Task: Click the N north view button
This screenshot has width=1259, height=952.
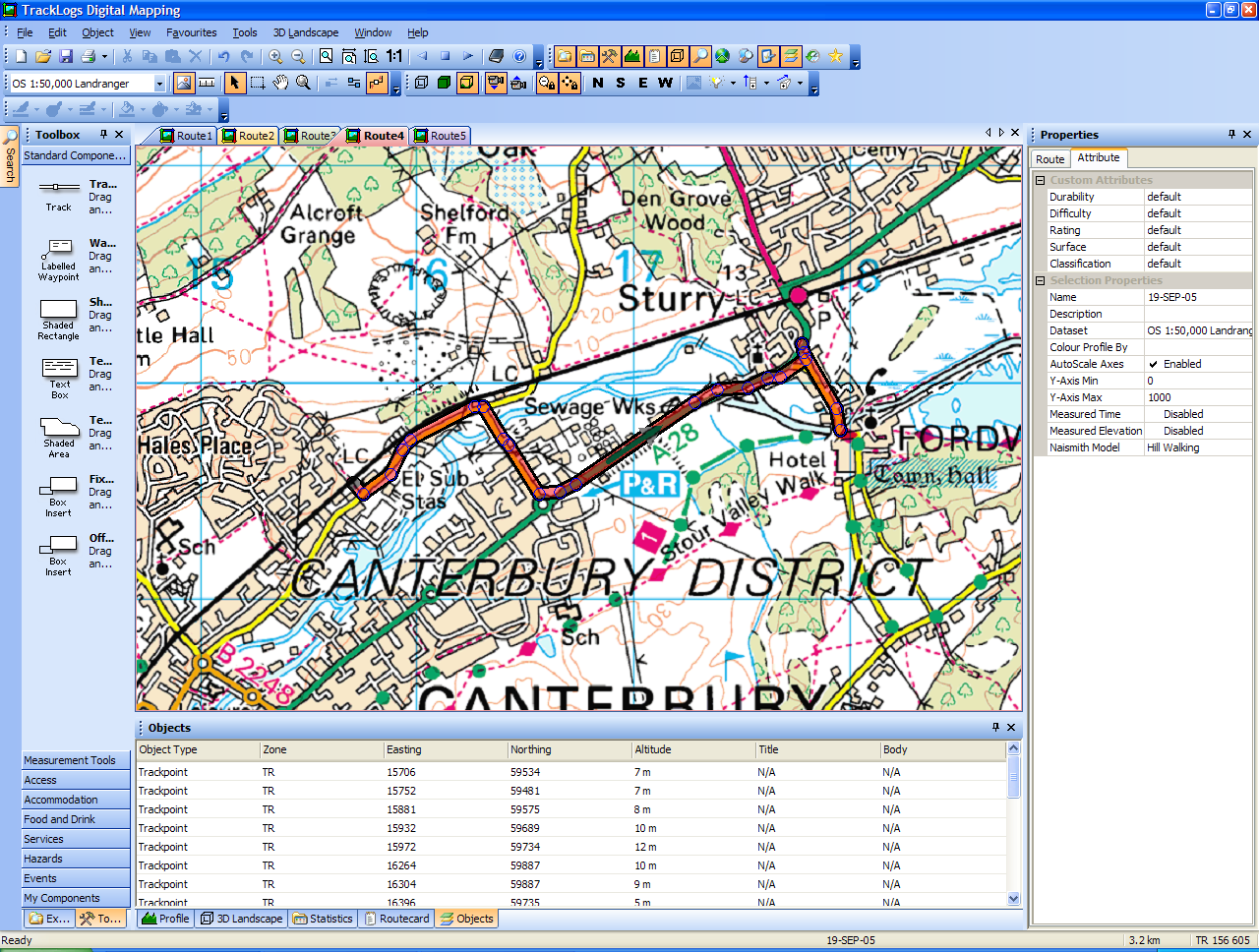Action: 598,84
